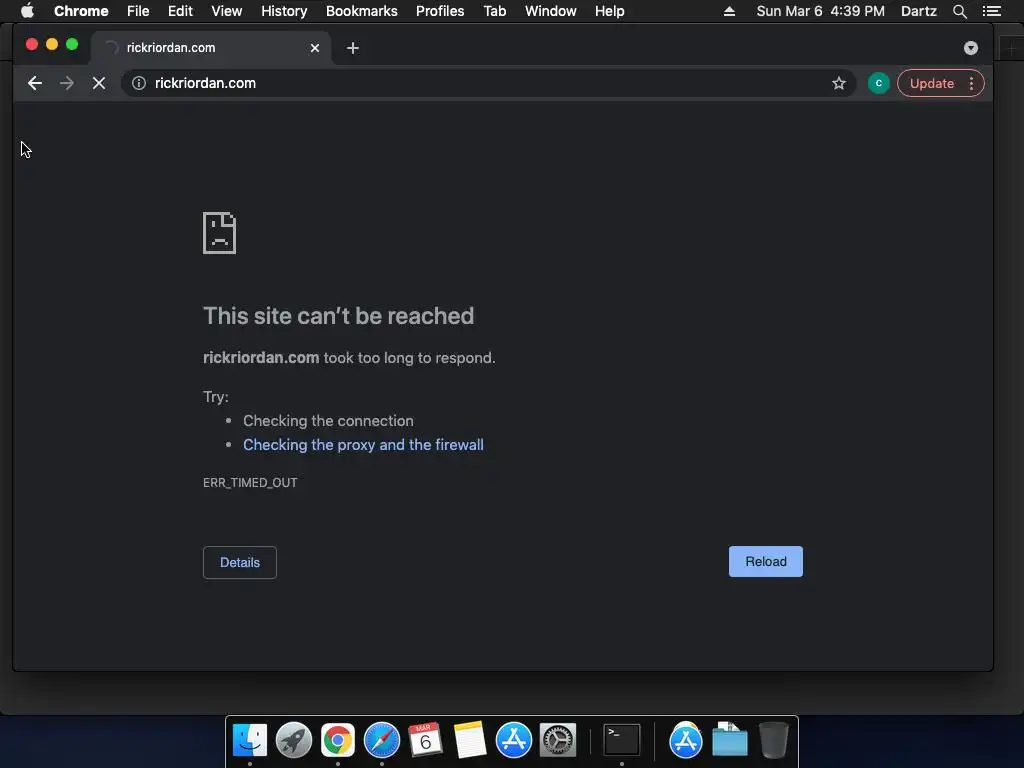Click the bold rickriordan.com text in error message

pos(261,357)
